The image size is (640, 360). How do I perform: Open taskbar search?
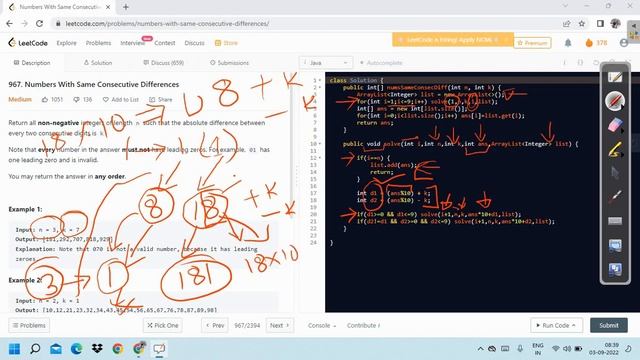coord(35,349)
